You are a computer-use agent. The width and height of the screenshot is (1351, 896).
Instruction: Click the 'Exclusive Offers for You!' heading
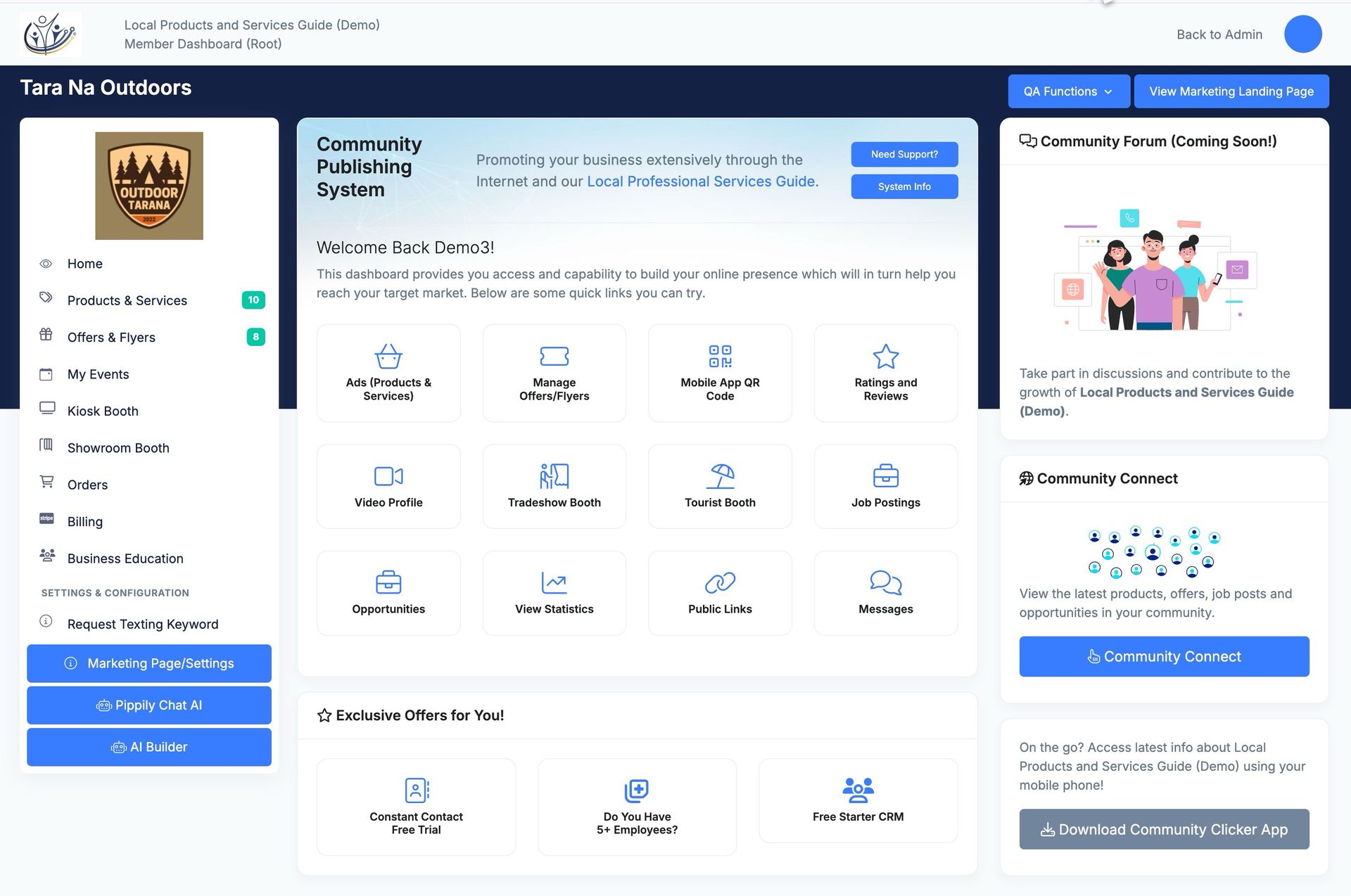click(420, 715)
